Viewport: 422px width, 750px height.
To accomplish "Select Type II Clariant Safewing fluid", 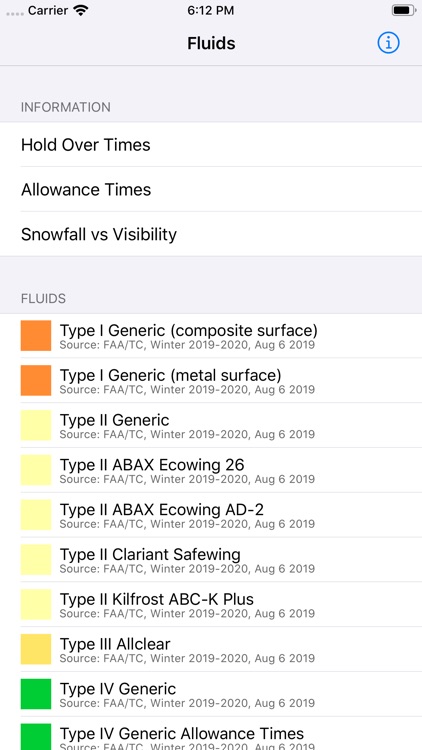I will coord(211,560).
